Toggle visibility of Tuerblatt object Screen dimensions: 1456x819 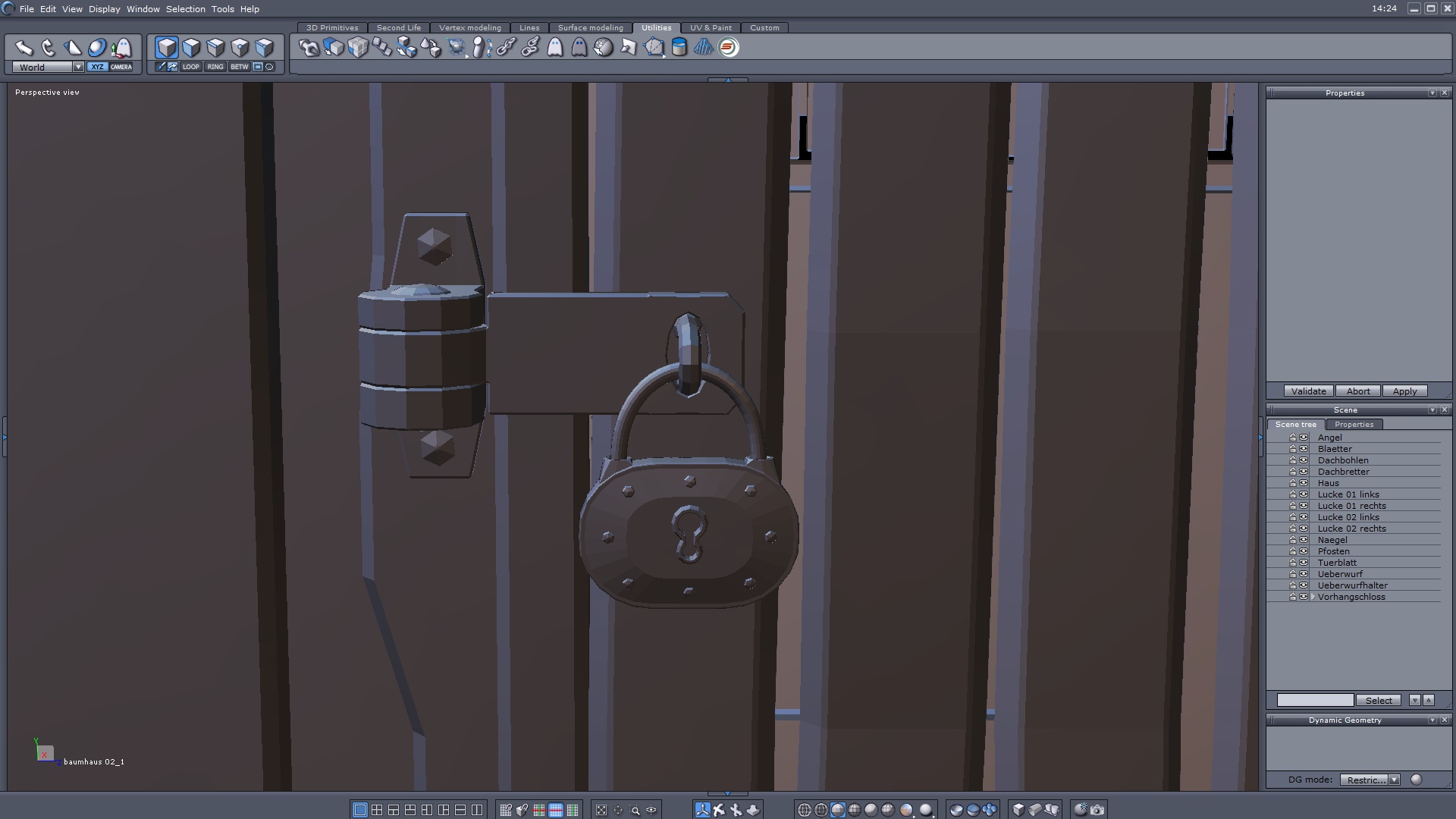1304,563
